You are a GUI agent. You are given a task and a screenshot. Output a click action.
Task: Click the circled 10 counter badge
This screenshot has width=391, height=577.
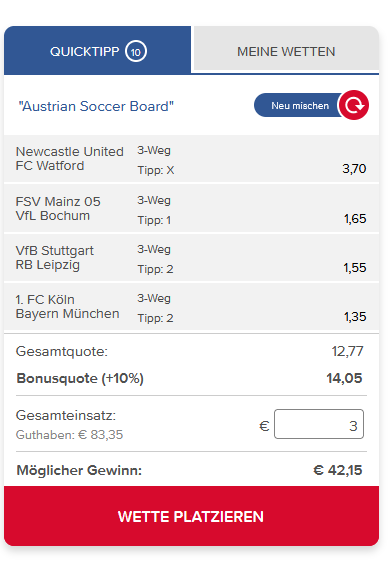pyautogui.click(x=136, y=52)
